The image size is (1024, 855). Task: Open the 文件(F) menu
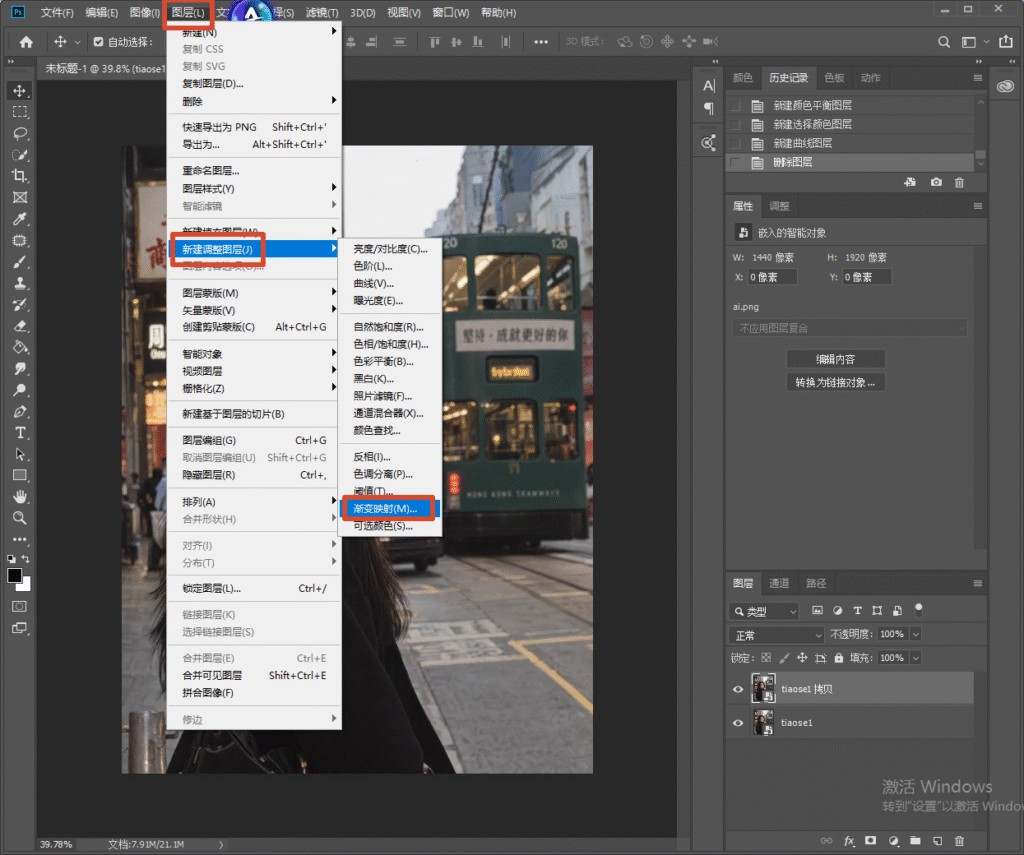point(57,12)
